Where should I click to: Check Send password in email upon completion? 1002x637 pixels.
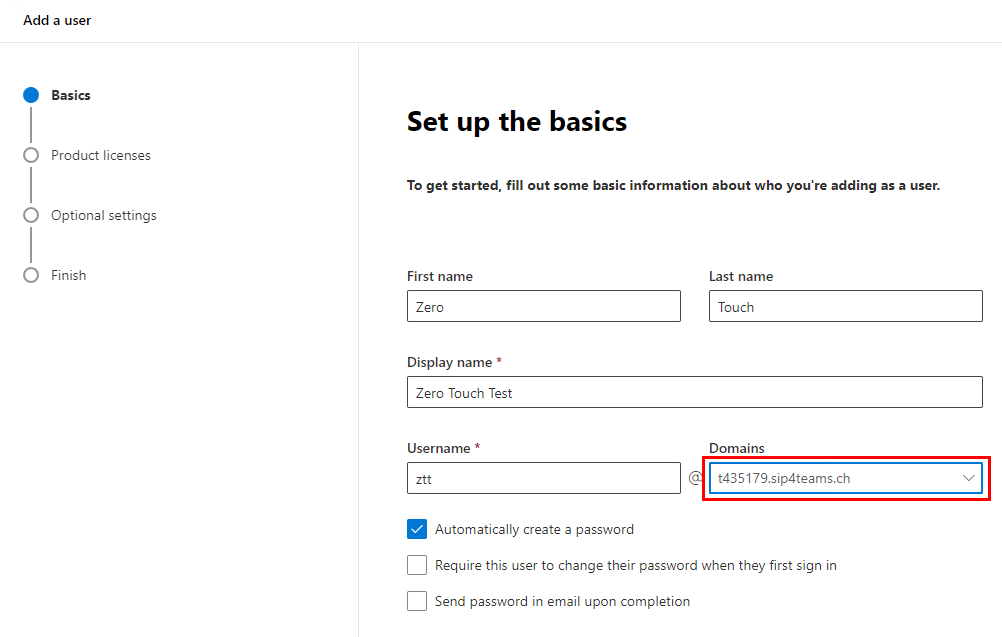pos(417,601)
